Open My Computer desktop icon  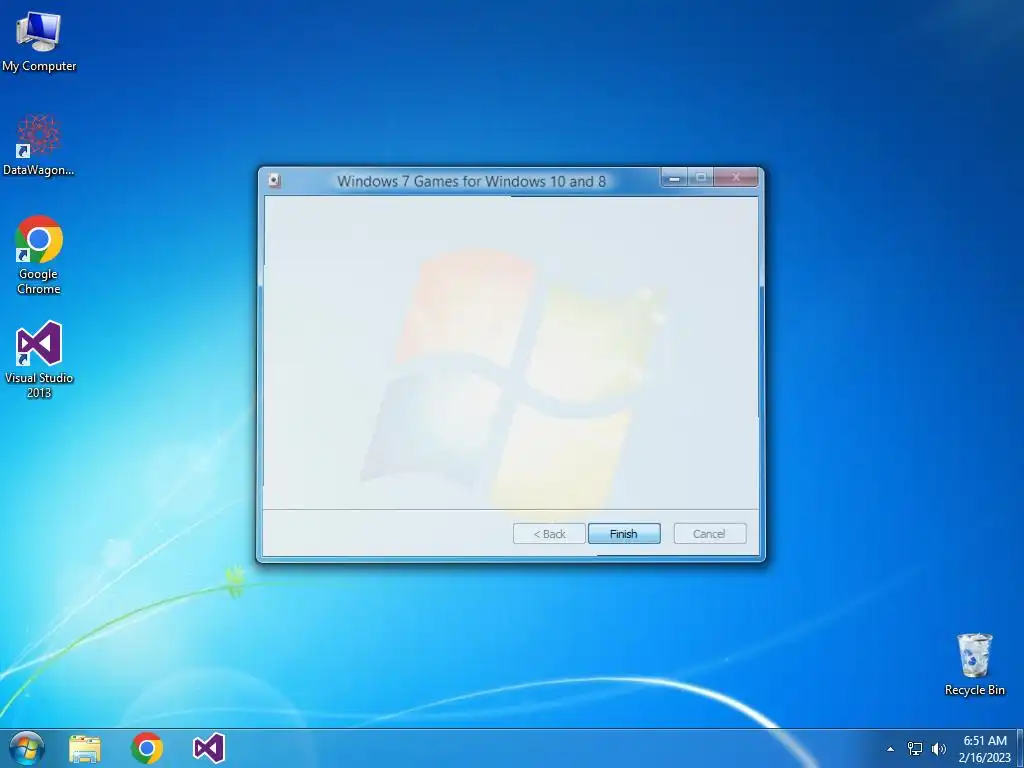pyautogui.click(x=39, y=42)
